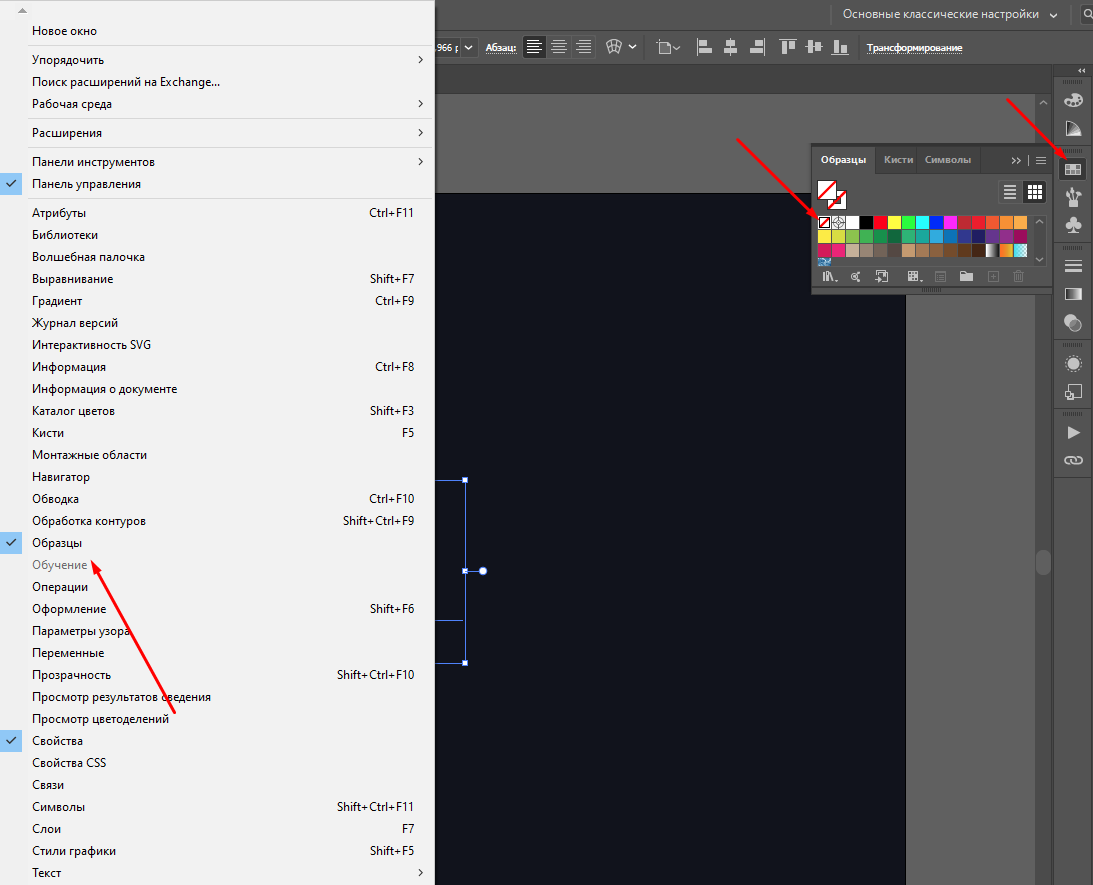Click the Make Envelope warp icon
1093x885 pixels.
614,47
